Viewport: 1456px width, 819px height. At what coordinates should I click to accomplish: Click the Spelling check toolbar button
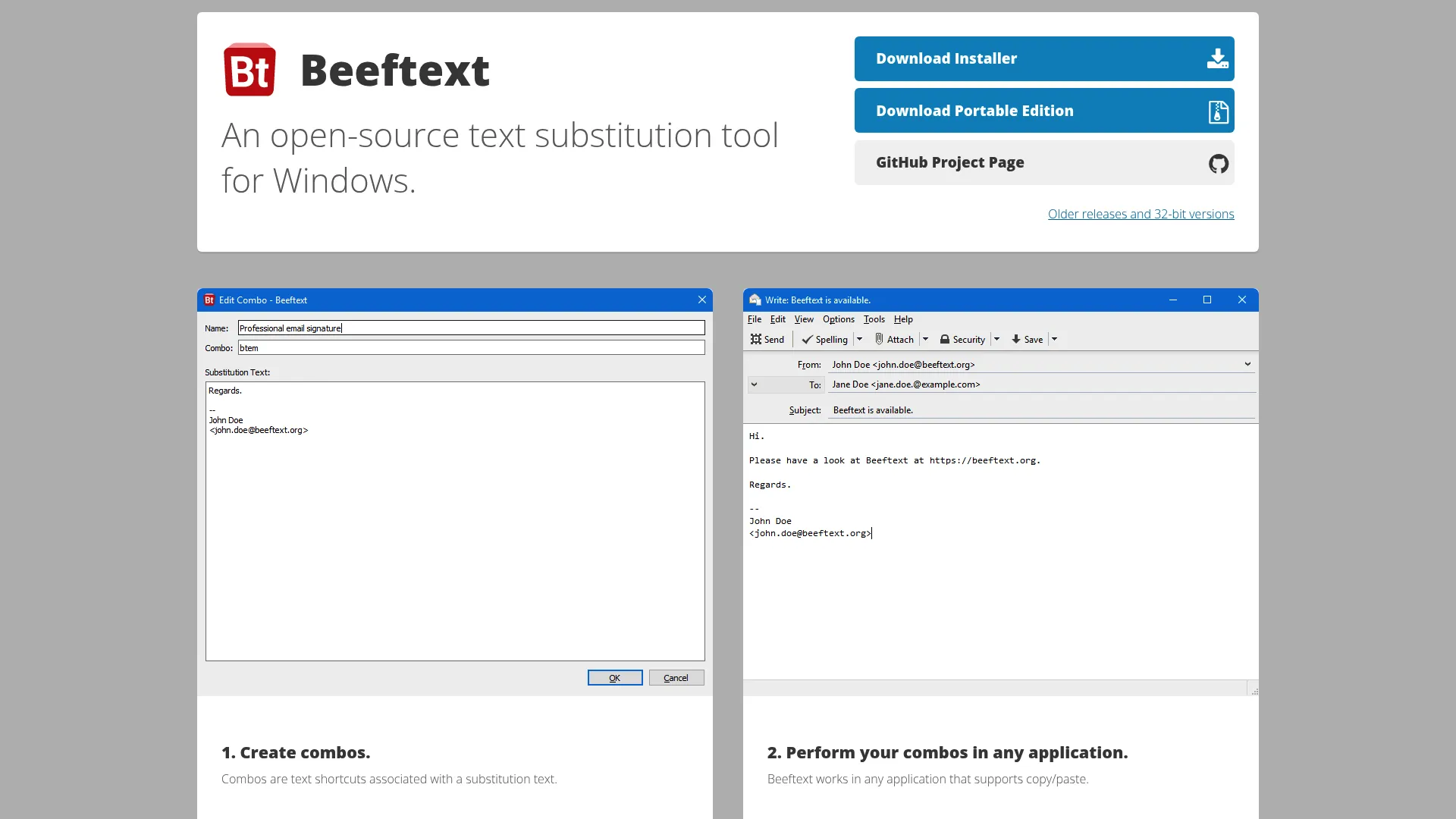(x=825, y=339)
